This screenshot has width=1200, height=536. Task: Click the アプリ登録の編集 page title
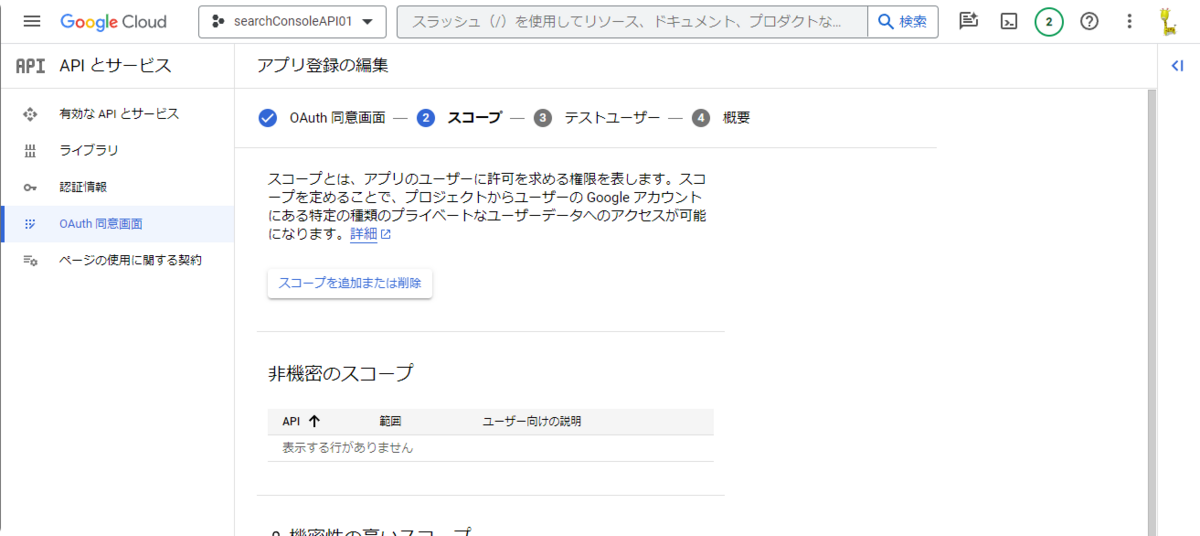pos(322,66)
